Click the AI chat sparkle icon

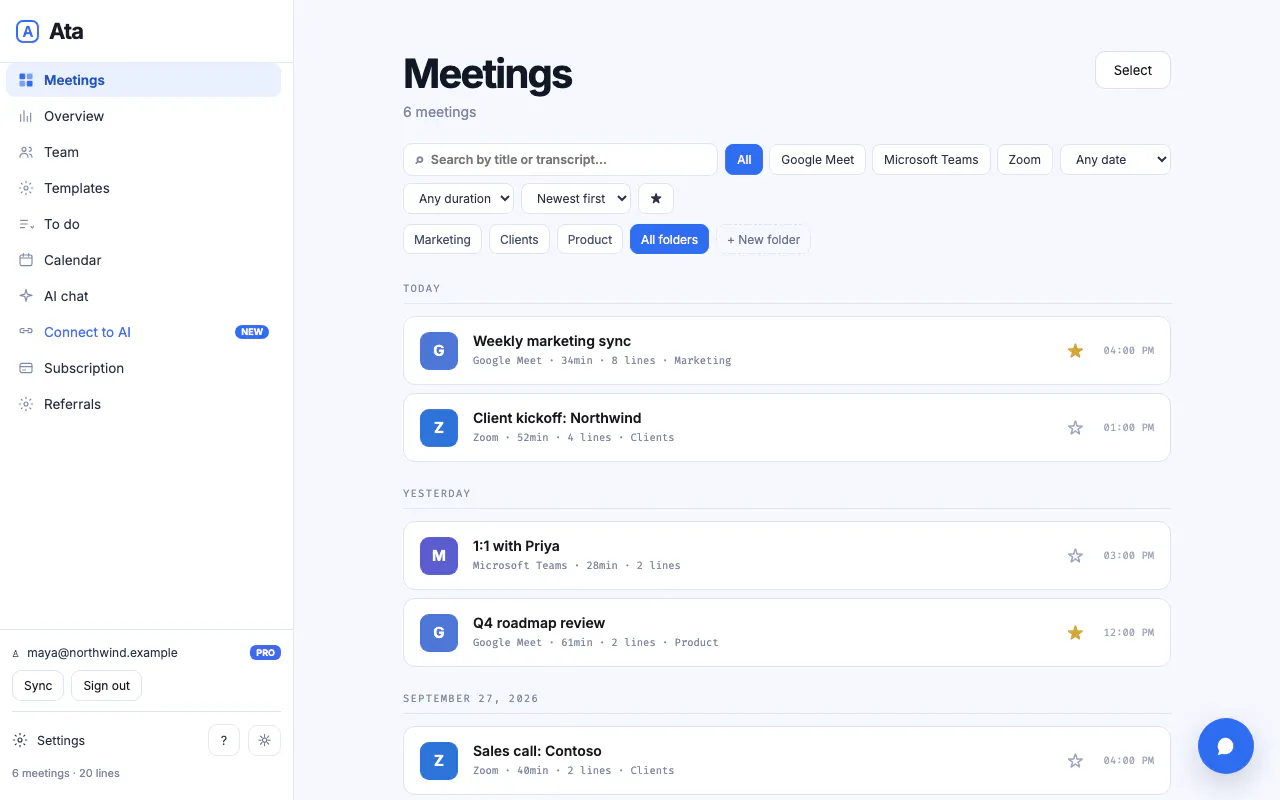(26, 296)
